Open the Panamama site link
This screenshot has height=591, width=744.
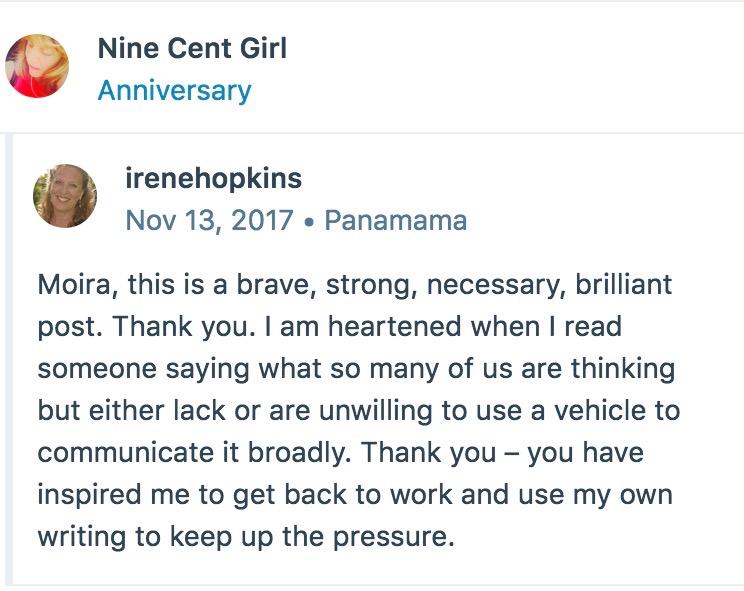pos(395,220)
